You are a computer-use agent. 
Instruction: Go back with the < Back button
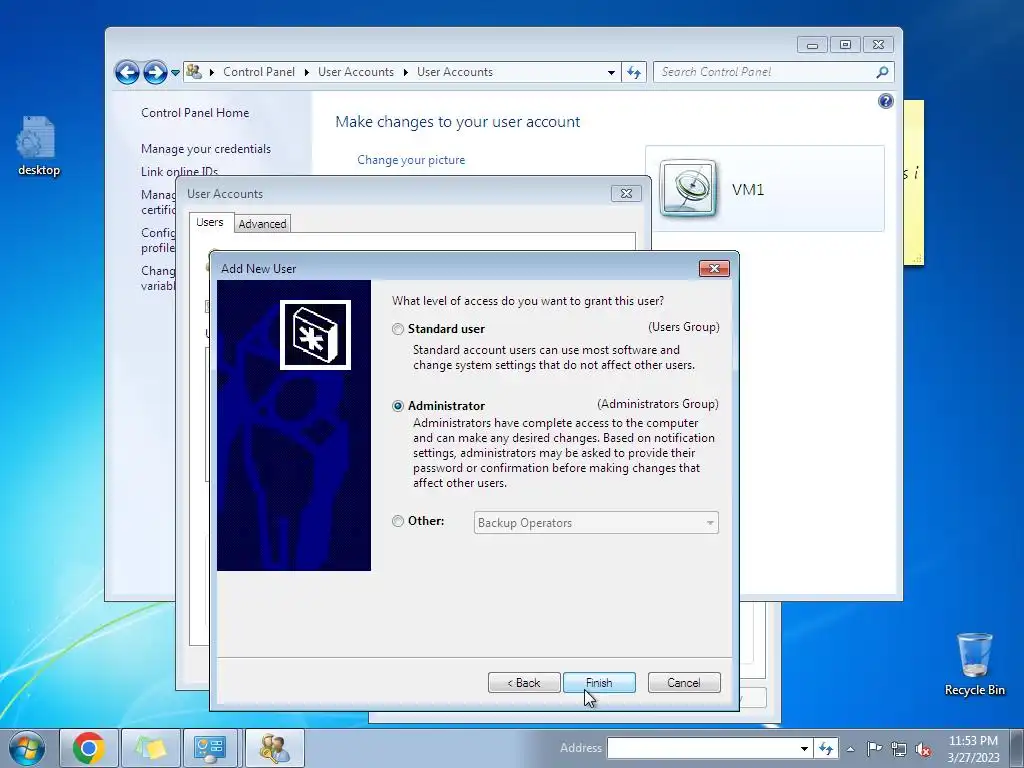(524, 682)
